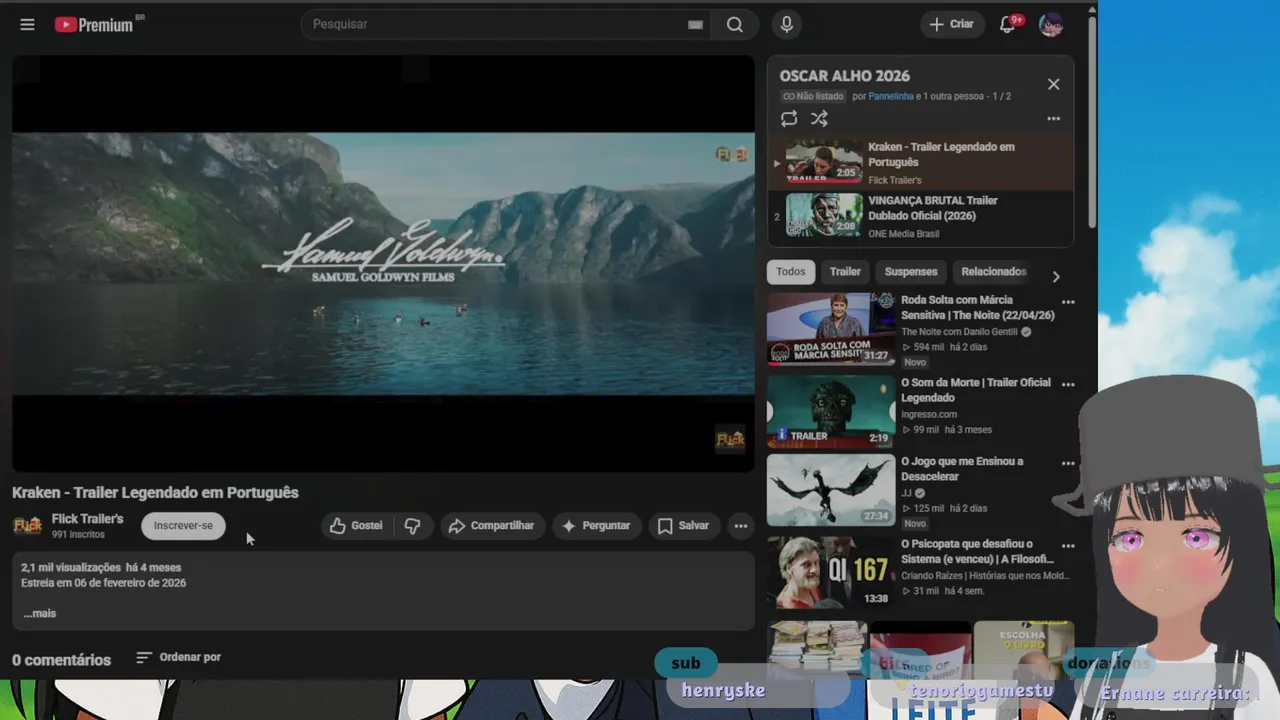Open the OSCAR ALHO 2026 playlist title

coord(845,76)
